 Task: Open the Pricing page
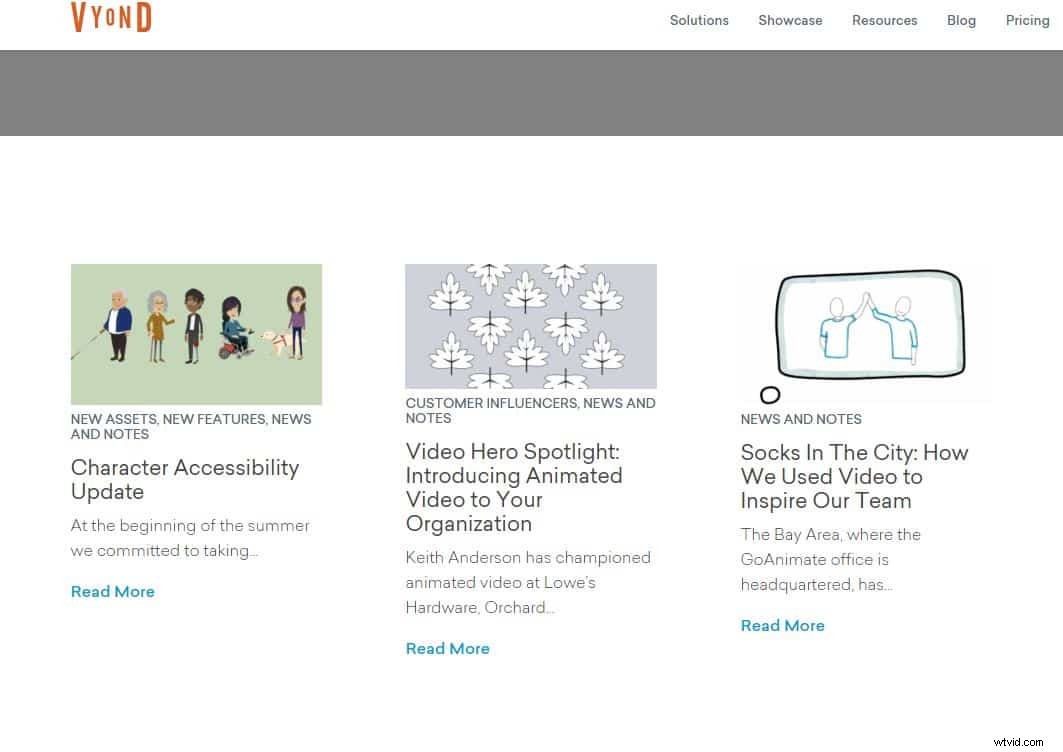pyautogui.click(x=1027, y=20)
